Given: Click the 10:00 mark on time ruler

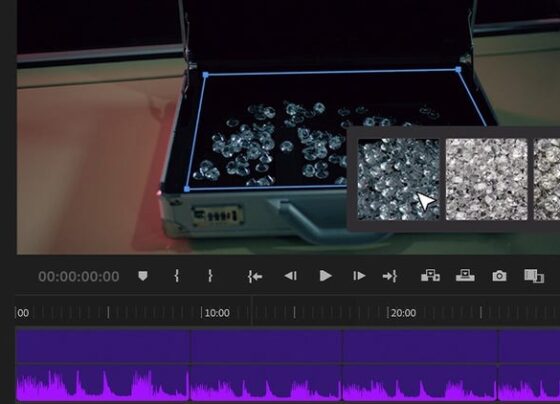Looking at the screenshot, I should coord(217,313).
